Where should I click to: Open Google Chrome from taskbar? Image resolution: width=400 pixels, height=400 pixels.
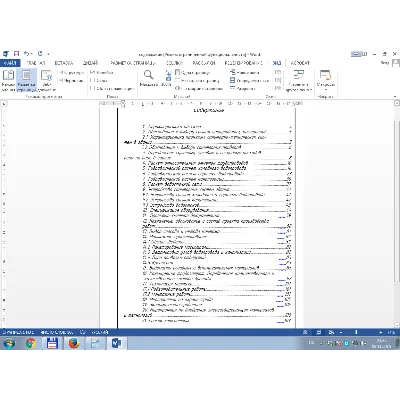point(31,343)
